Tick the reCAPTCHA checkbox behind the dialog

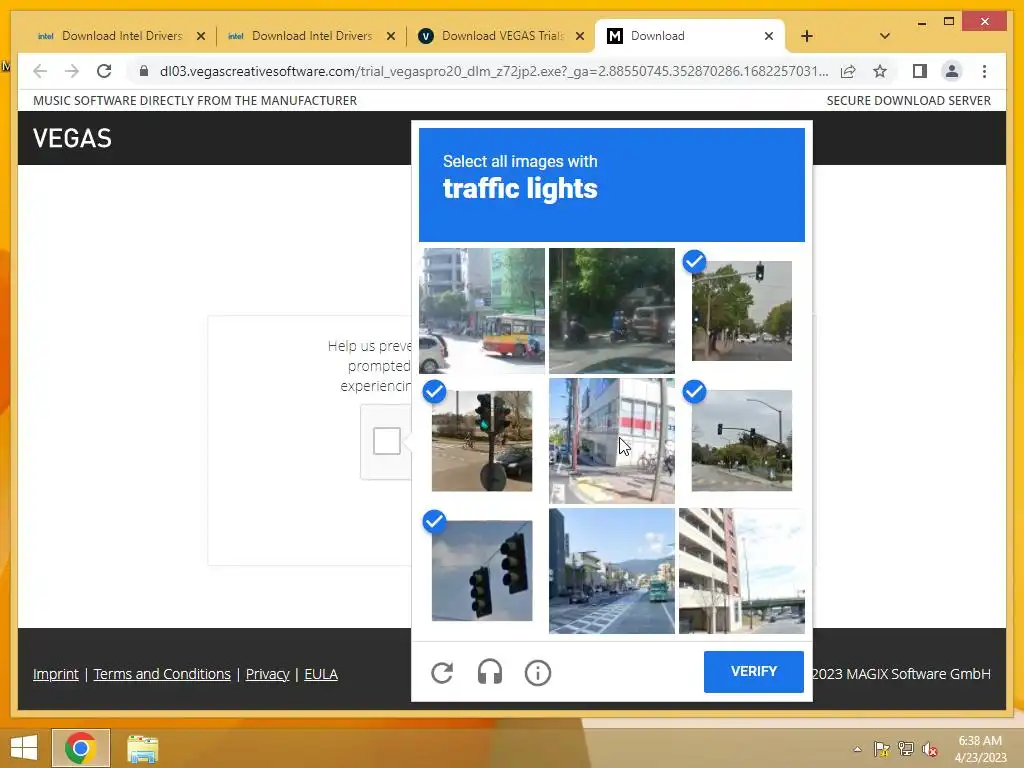click(387, 441)
